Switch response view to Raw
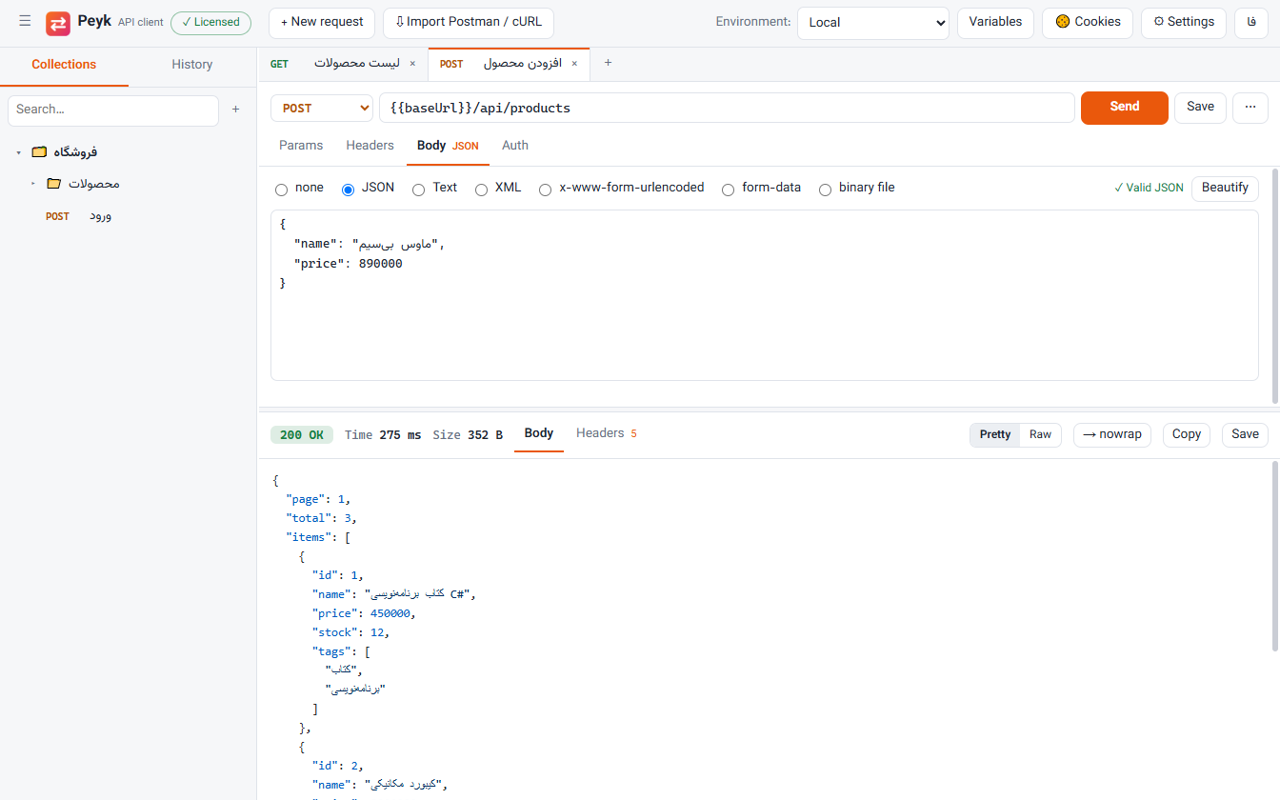 pyautogui.click(x=1040, y=435)
